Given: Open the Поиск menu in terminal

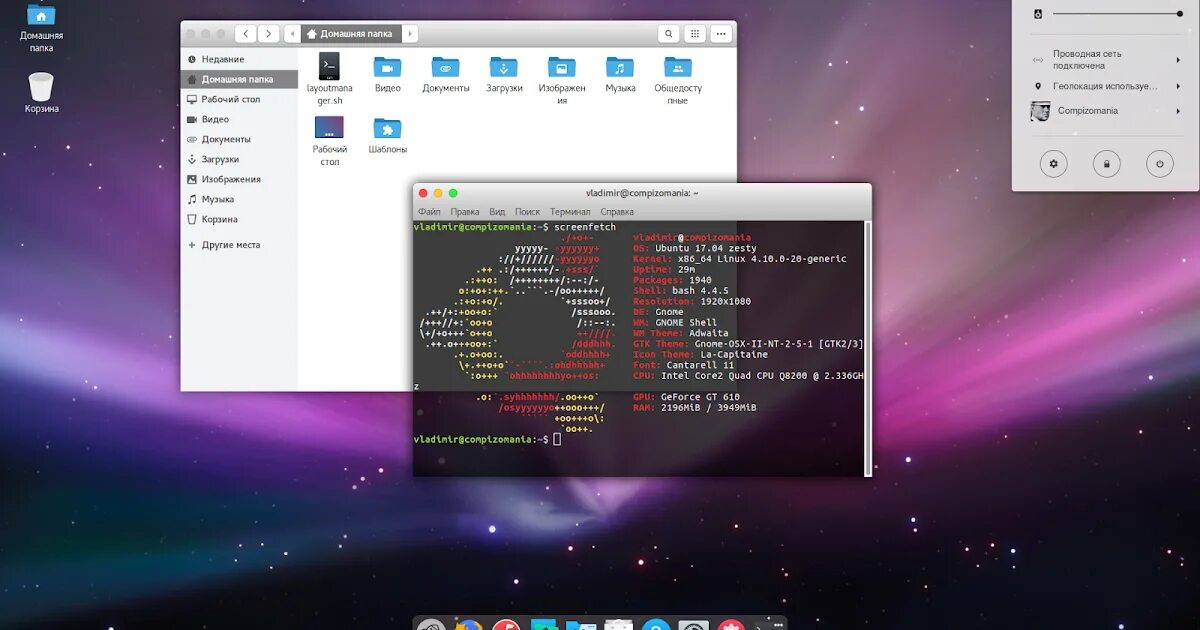Looking at the screenshot, I should coord(527,212).
